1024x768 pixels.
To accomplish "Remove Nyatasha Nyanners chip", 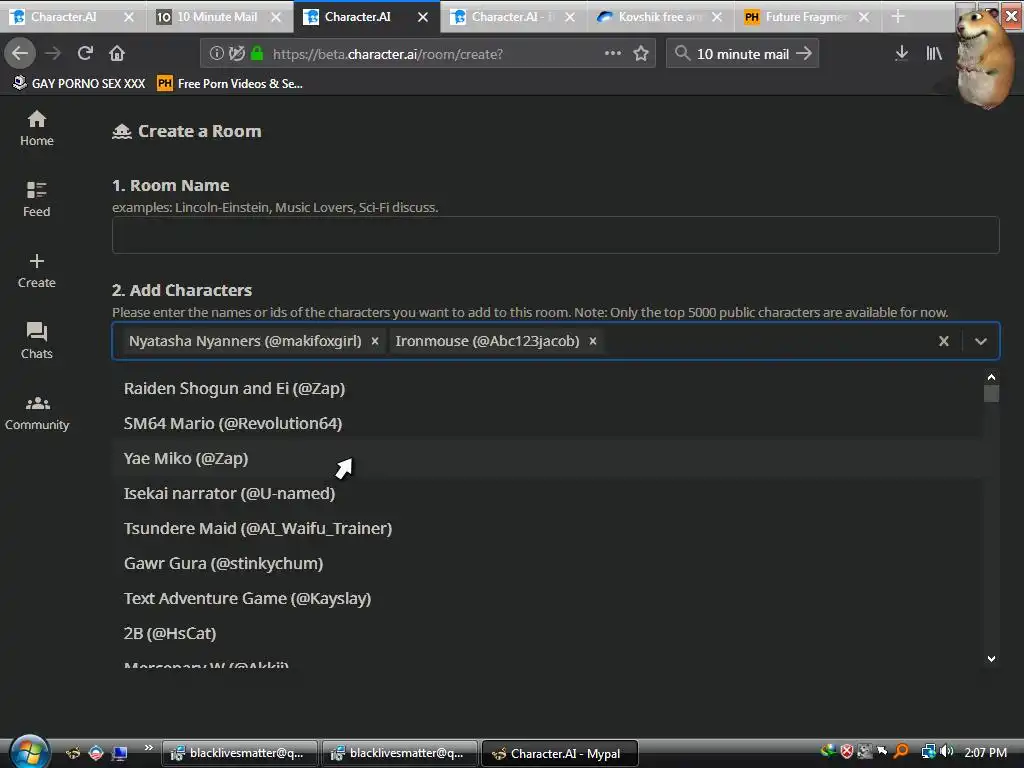I will tap(375, 341).
